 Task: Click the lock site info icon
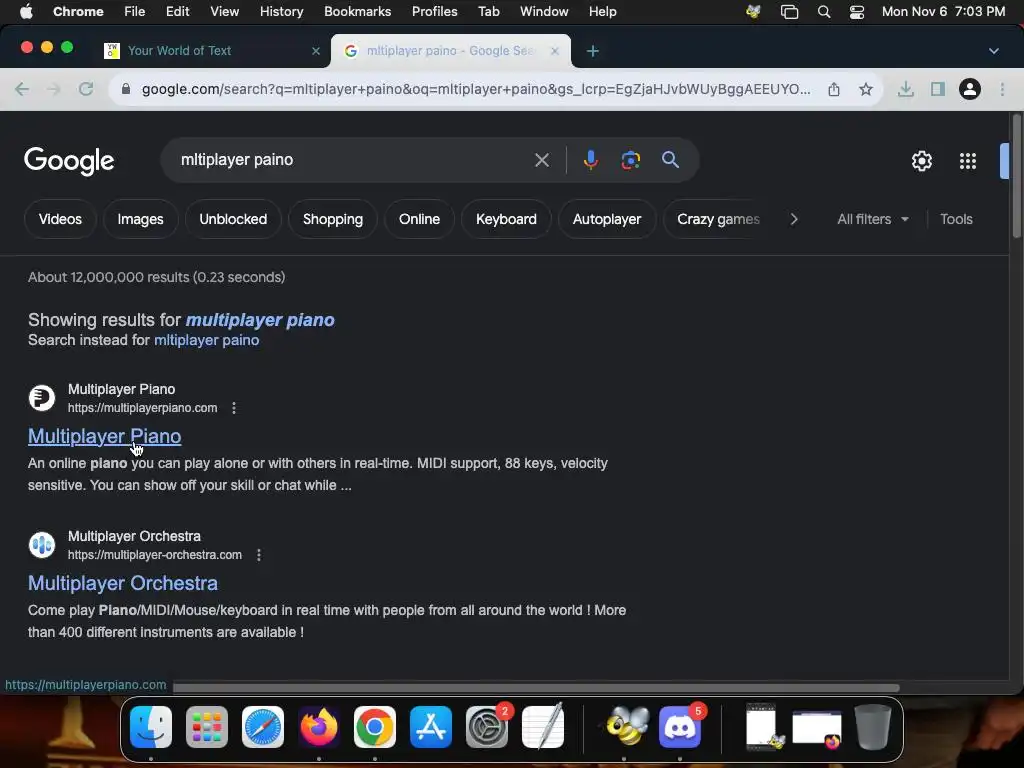[x=126, y=89]
